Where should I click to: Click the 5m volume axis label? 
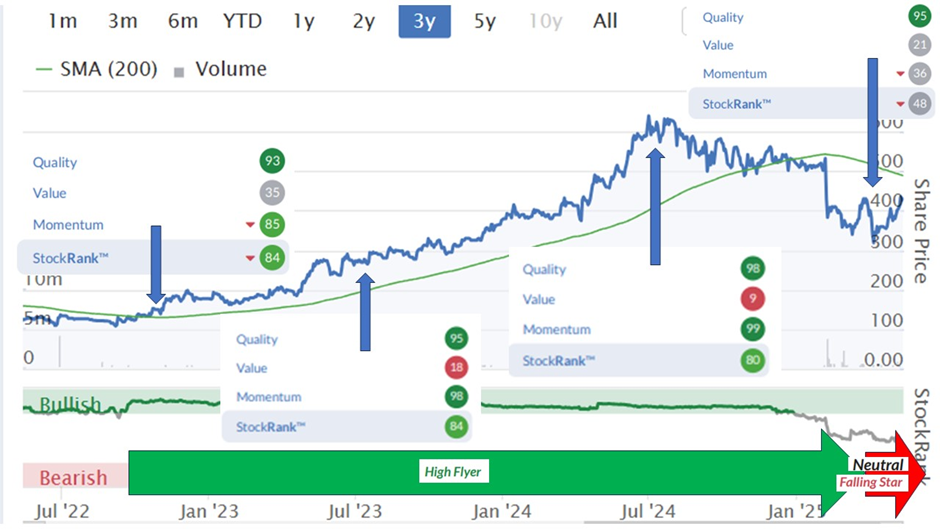(x=37, y=318)
